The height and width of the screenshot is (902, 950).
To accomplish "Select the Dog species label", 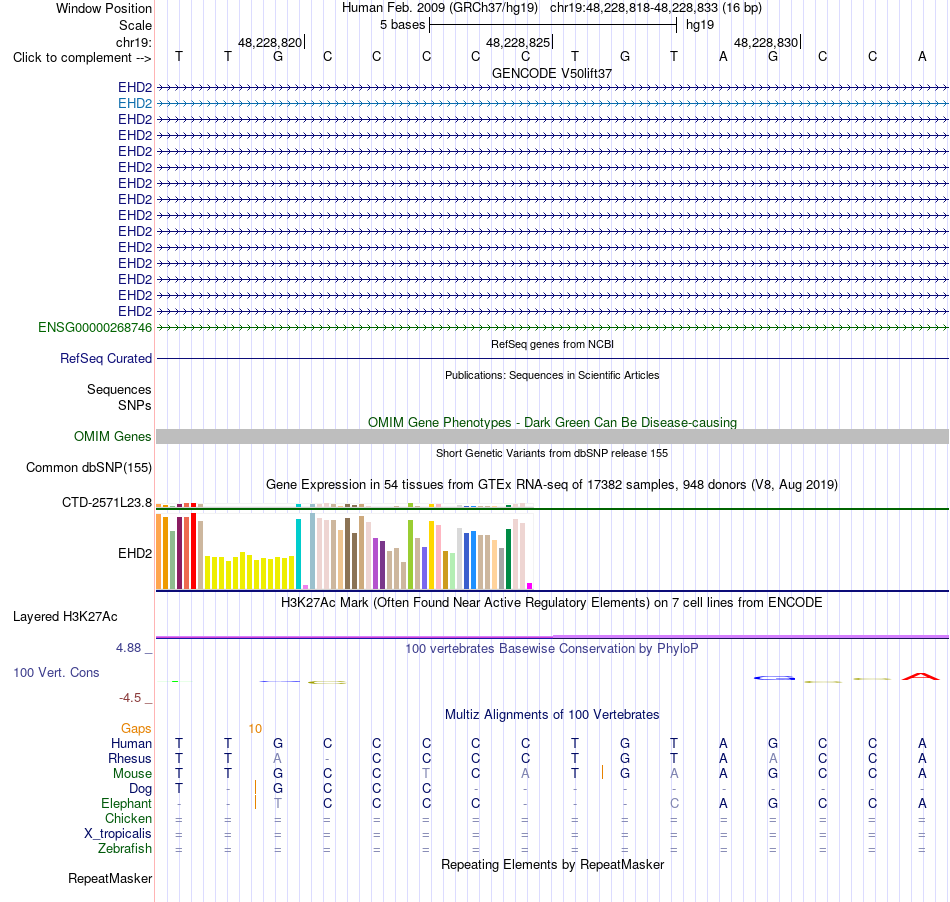I will click(141, 789).
